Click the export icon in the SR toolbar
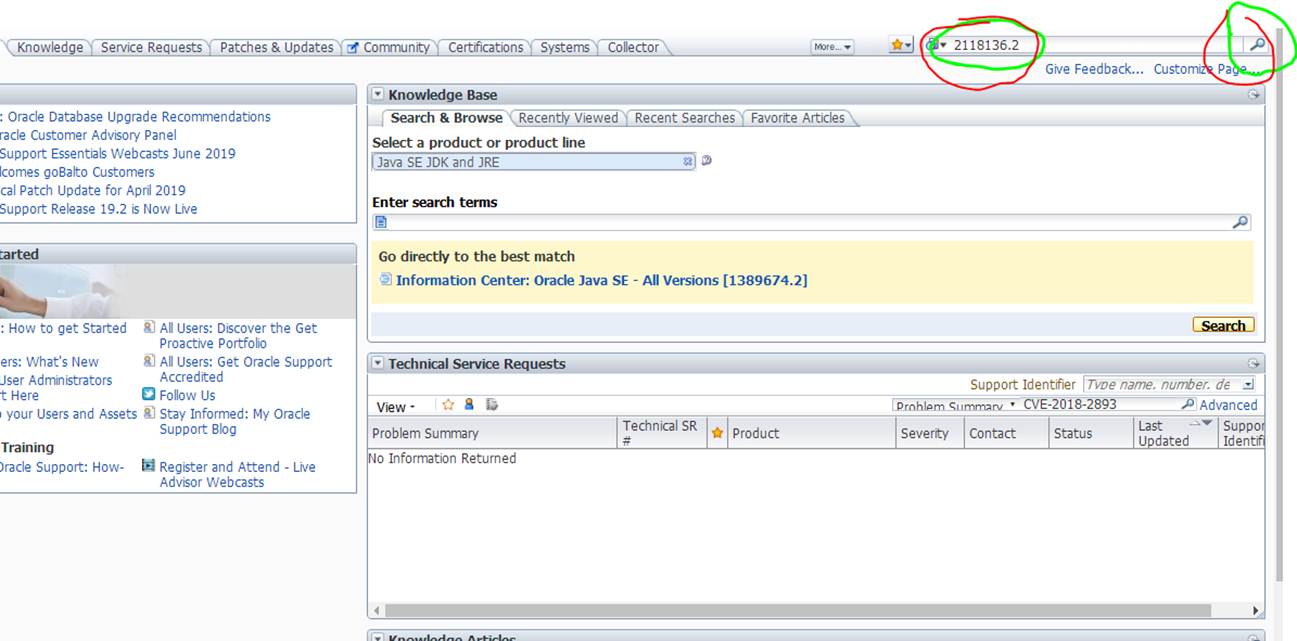Image resolution: width=1297 pixels, height=641 pixels. pos(491,405)
